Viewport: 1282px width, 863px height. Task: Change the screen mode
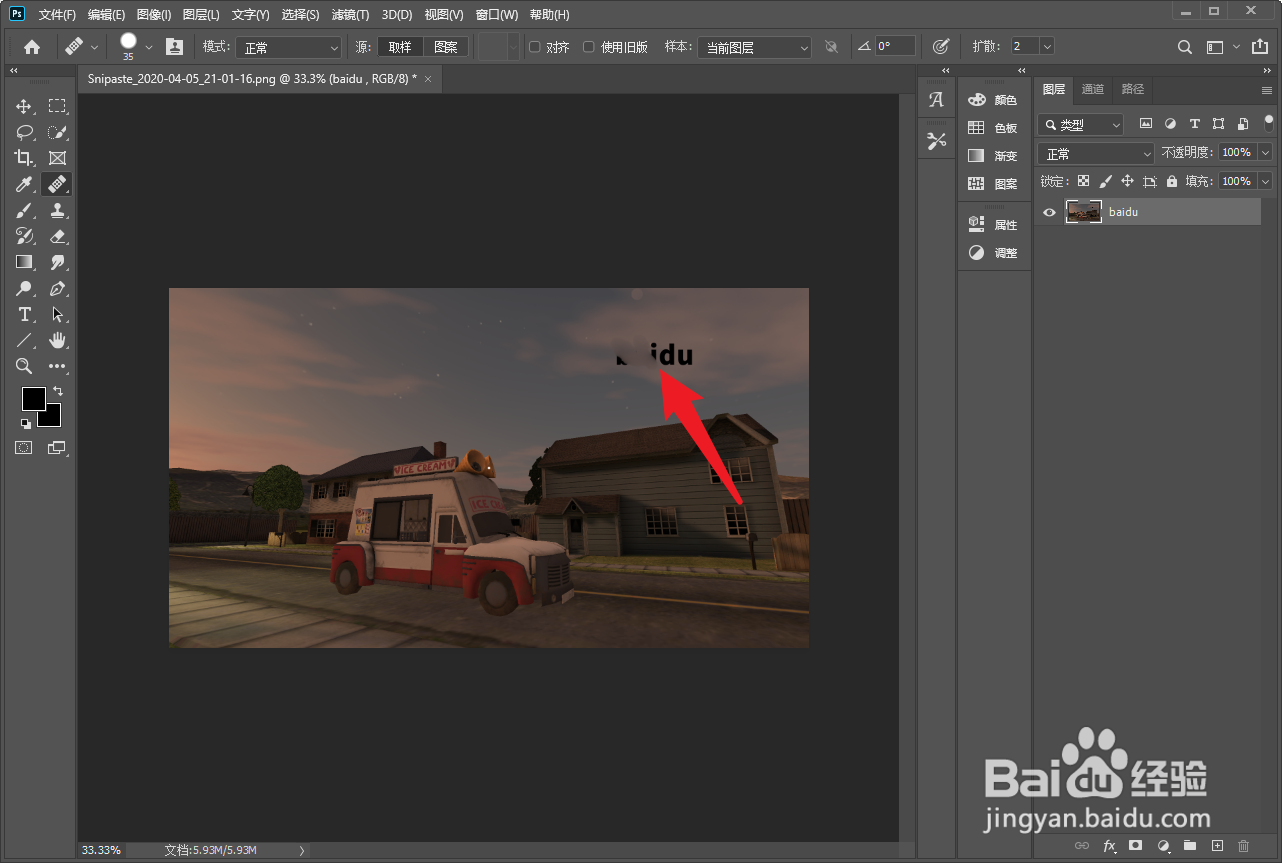(57, 448)
